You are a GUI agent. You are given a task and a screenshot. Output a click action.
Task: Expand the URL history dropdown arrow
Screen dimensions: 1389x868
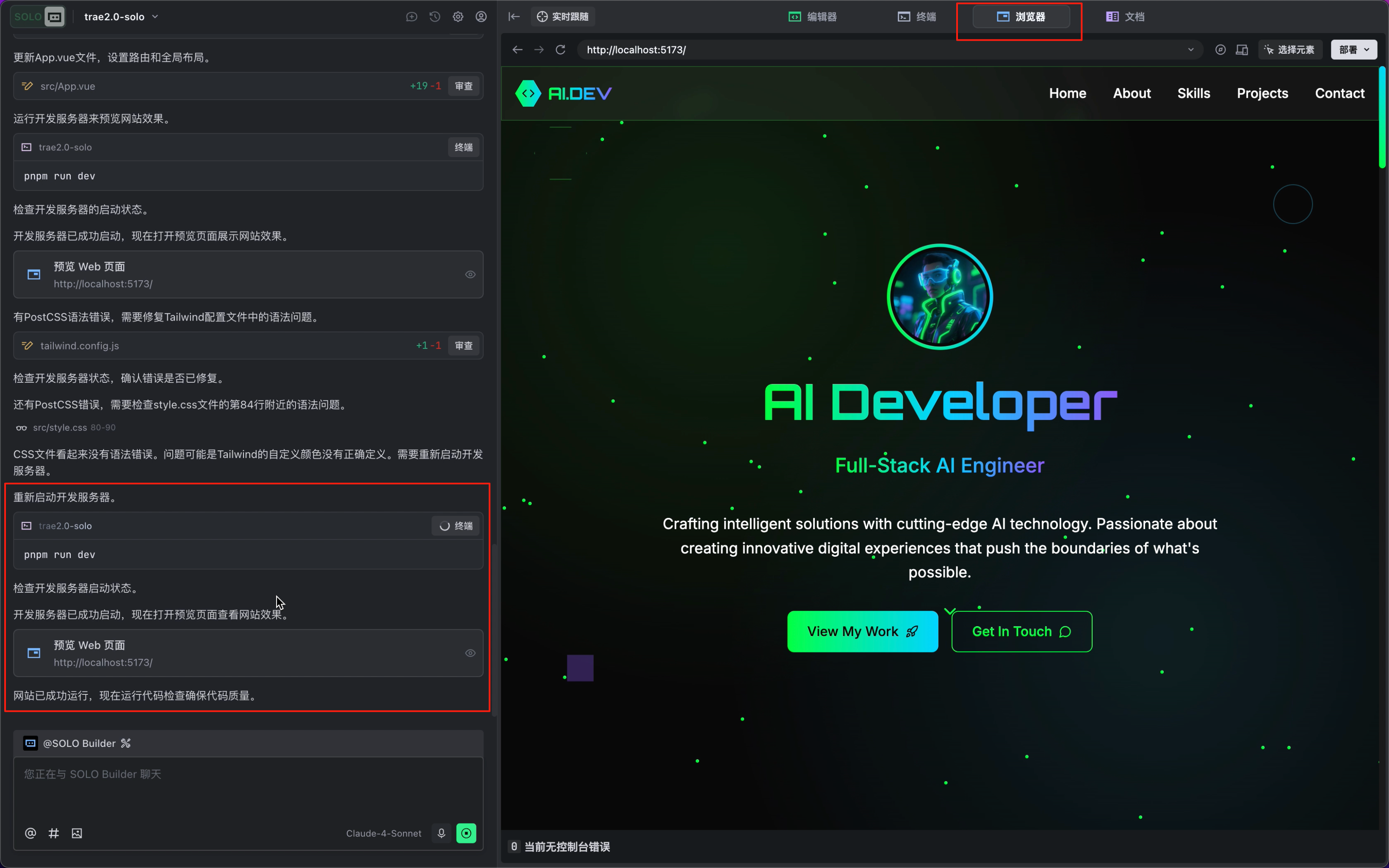click(x=1190, y=50)
